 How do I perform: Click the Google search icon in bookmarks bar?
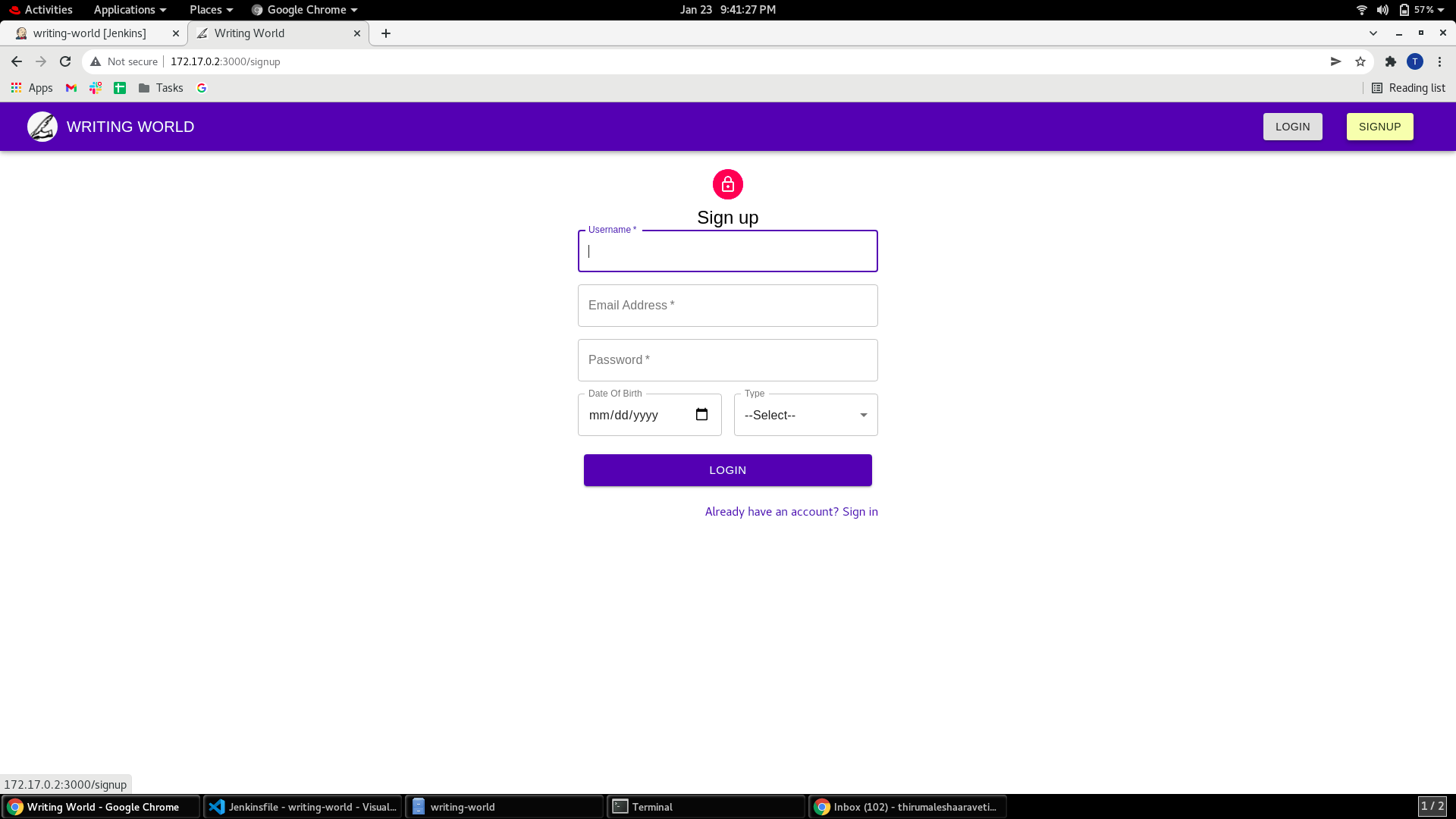(201, 88)
